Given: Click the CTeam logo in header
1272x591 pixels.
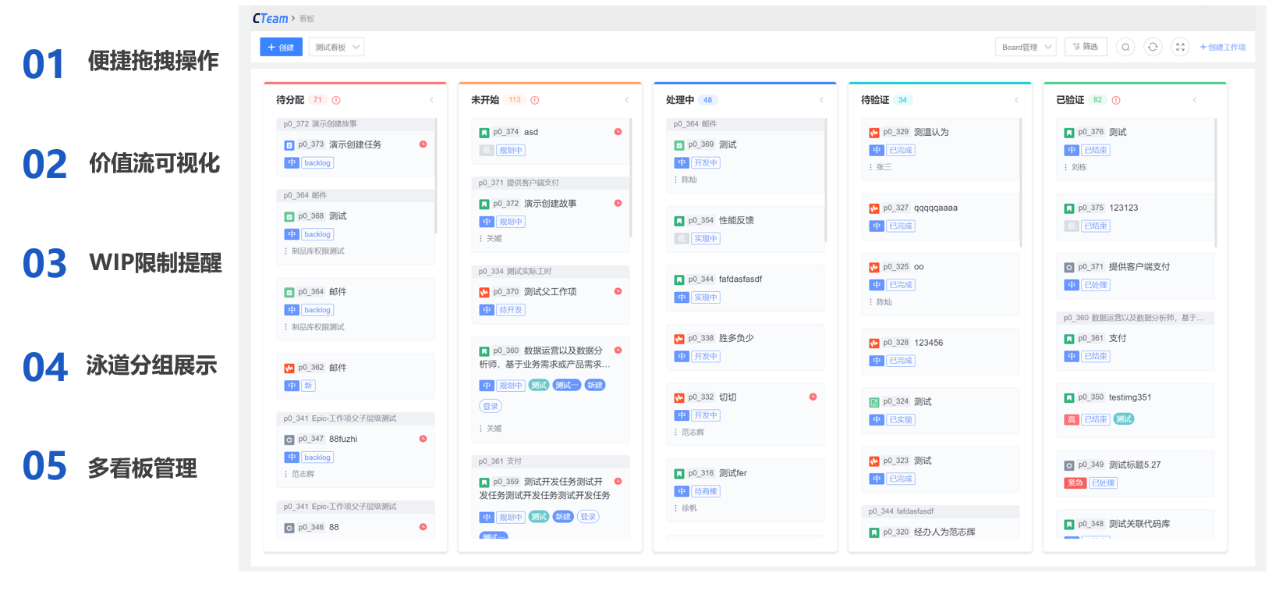Looking at the screenshot, I should coord(270,18).
